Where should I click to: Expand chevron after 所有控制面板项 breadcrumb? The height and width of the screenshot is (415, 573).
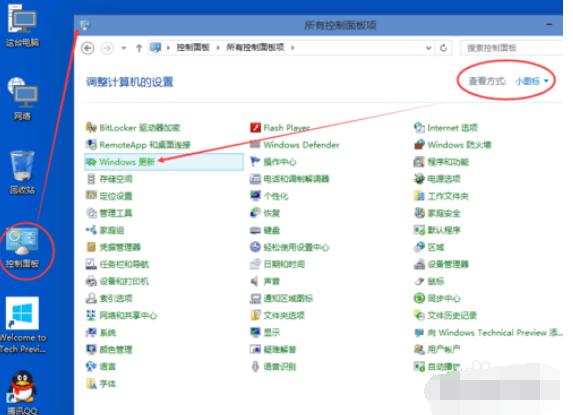pyautogui.click(x=293, y=47)
